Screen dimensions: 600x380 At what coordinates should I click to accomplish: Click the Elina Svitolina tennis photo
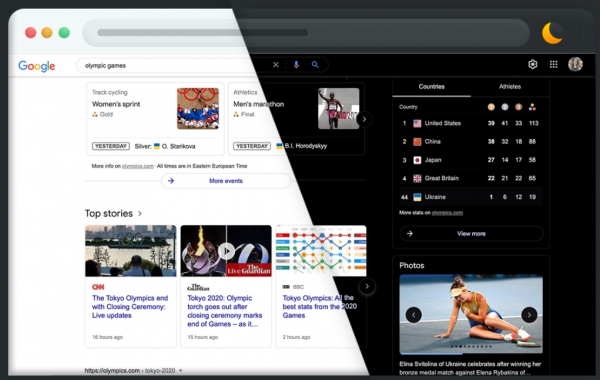coord(471,314)
